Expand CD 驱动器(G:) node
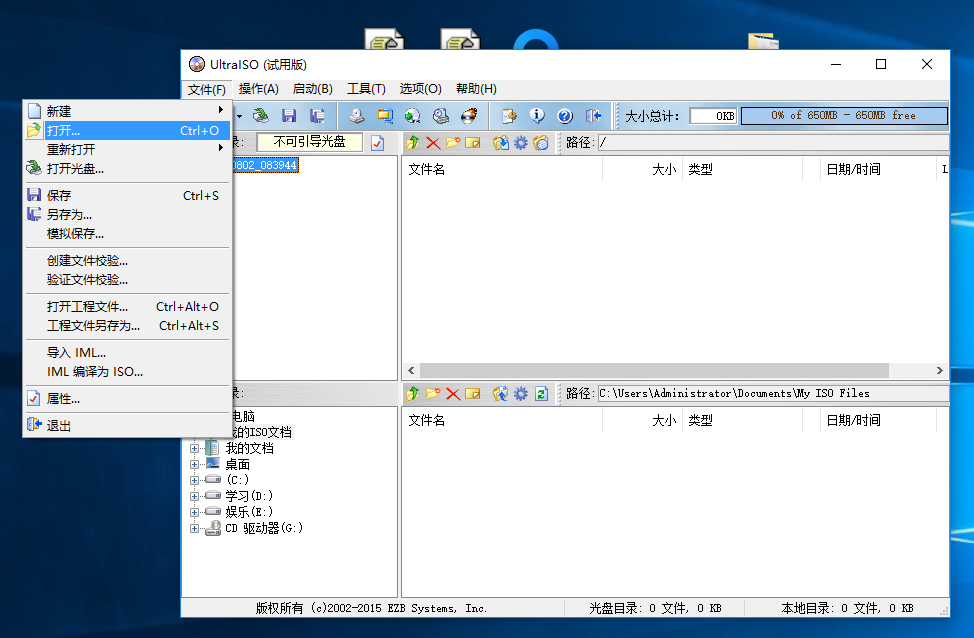Screen dimensions: 974x638 click(194, 528)
